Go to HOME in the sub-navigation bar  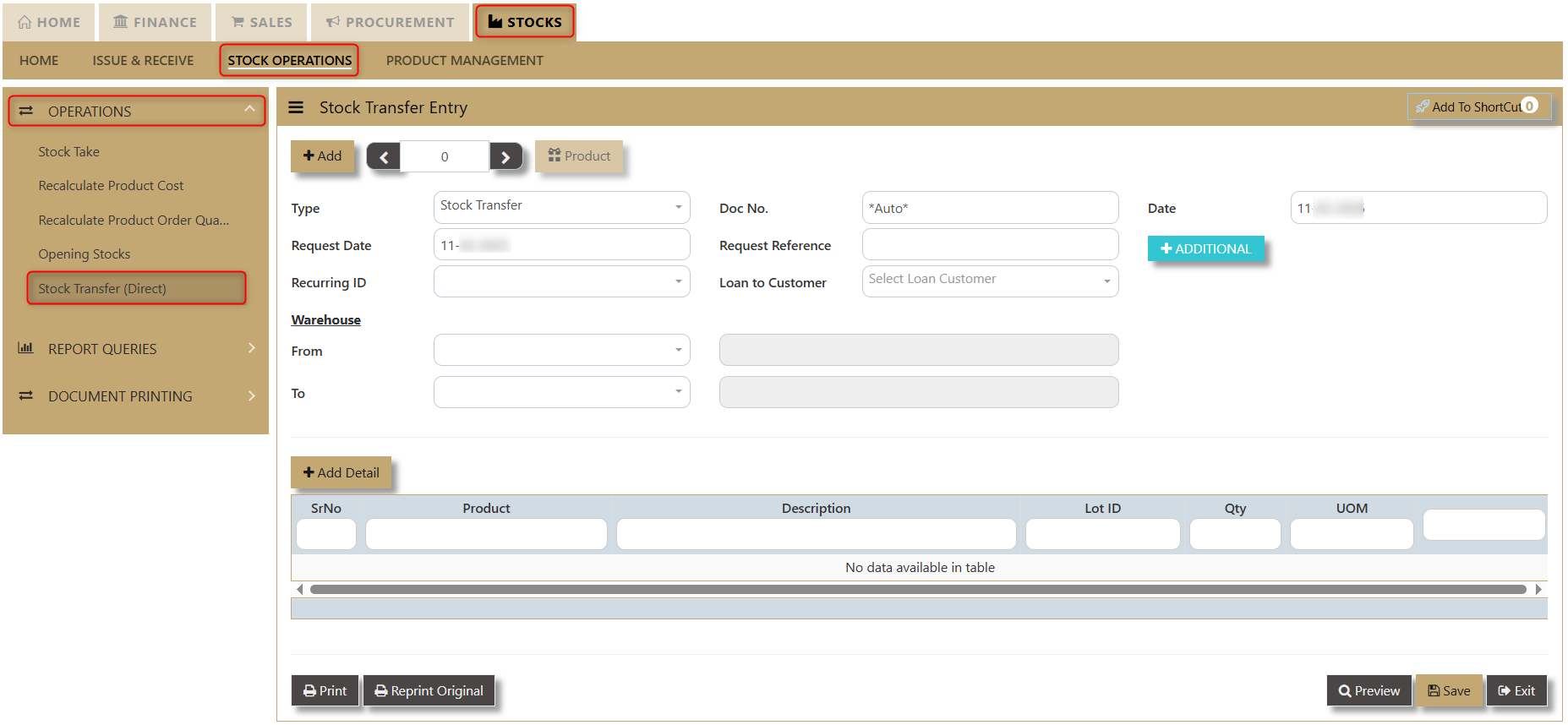(x=39, y=61)
